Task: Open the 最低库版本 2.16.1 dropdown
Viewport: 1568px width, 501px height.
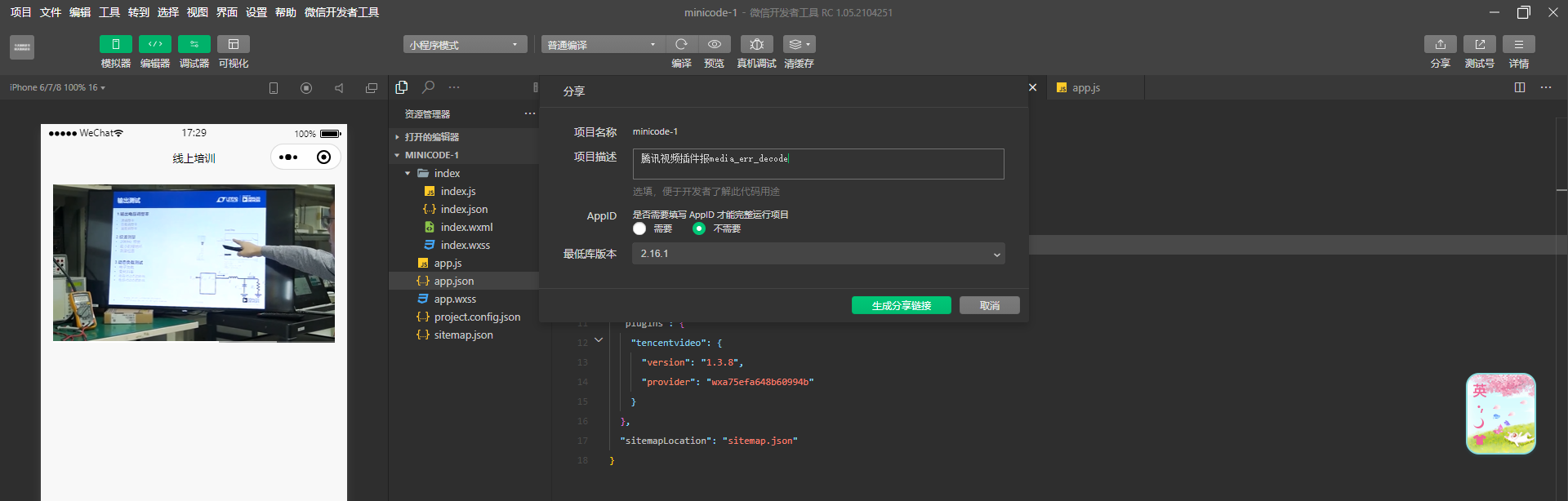Action: 818,254
